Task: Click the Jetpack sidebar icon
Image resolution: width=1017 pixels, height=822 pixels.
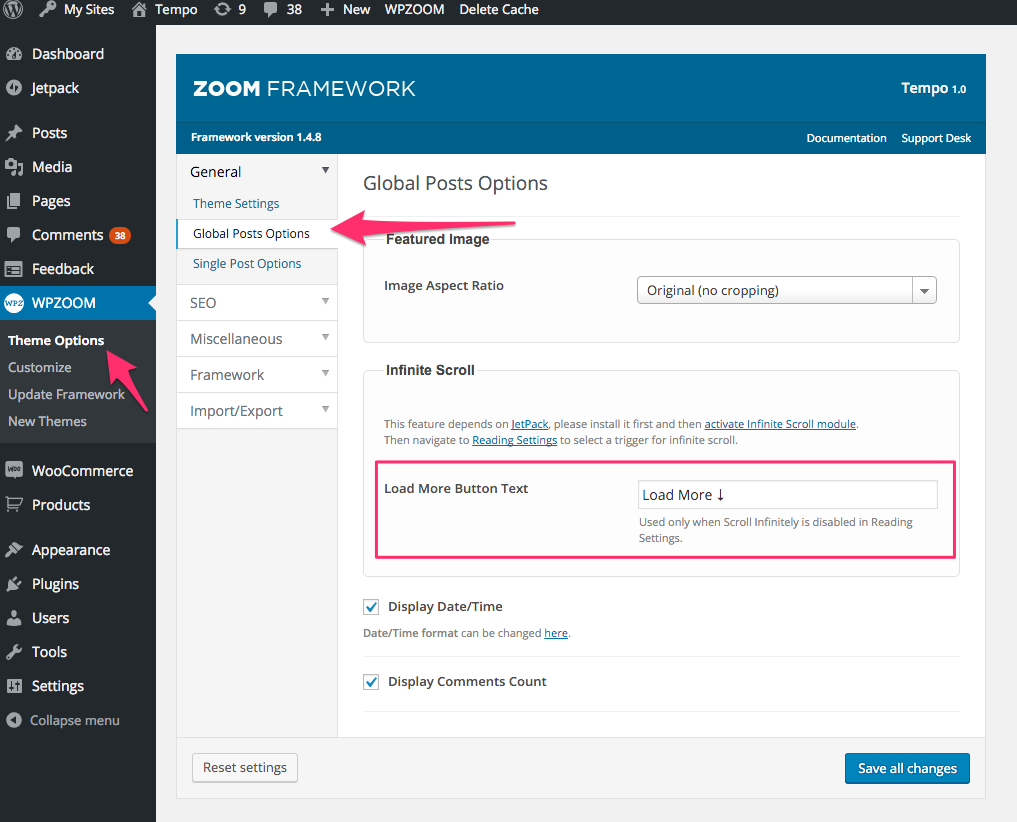Action: [14, 88]
